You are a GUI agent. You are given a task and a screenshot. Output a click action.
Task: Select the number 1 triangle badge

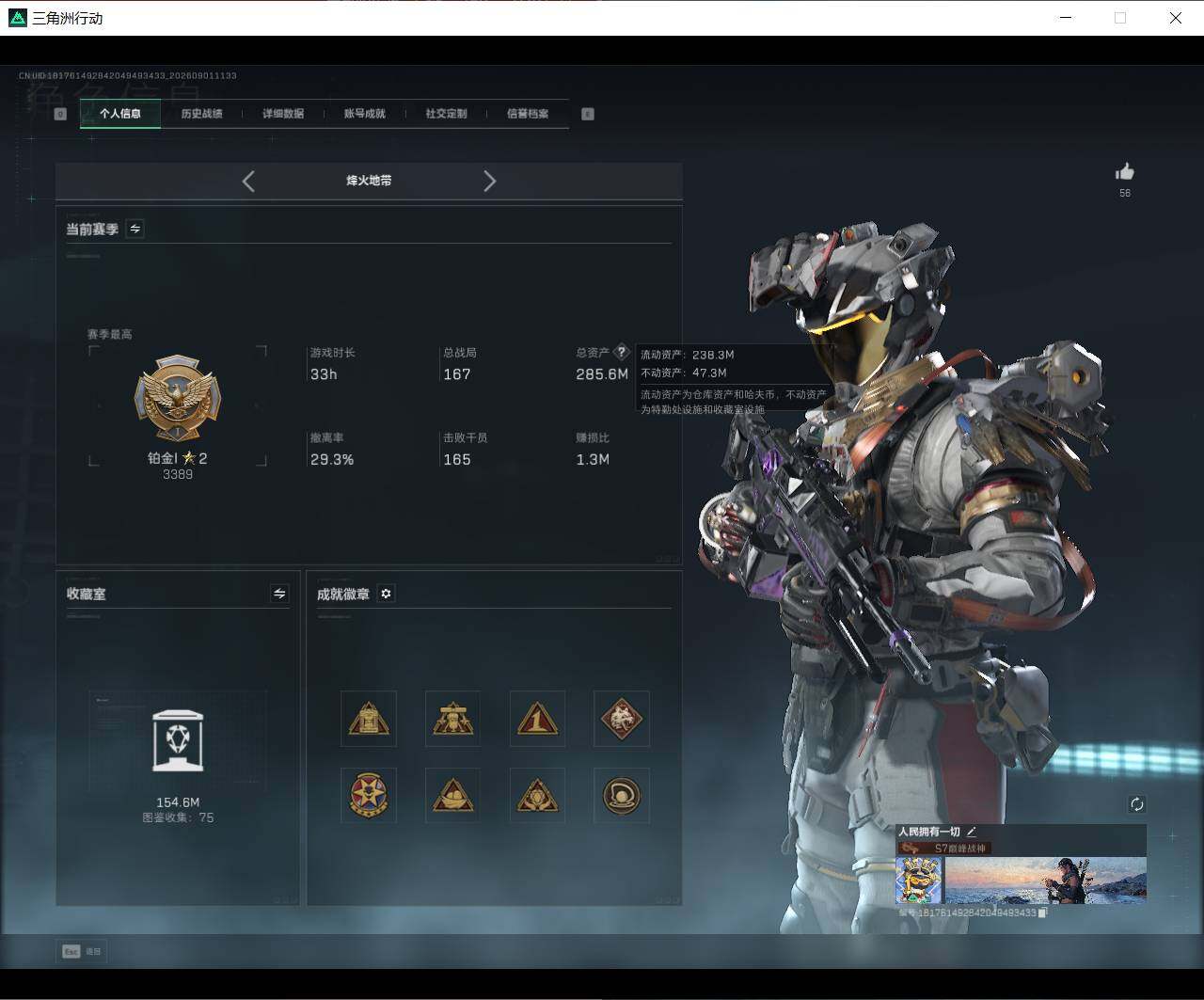coord(537,720)
